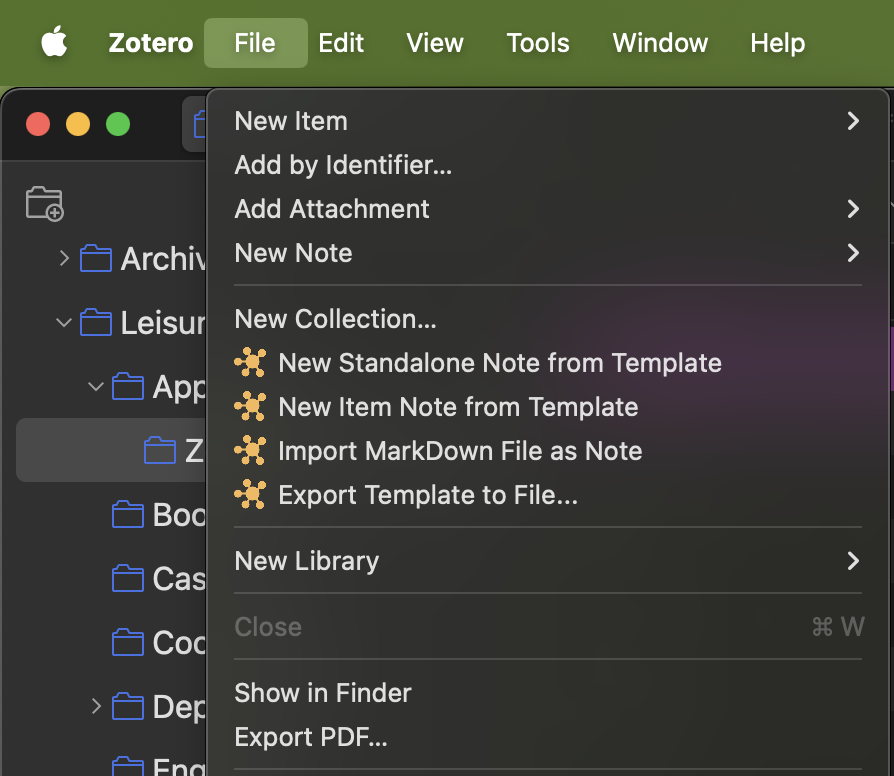The height and width of the screenshot is (776, 894).
Task: Click the icon beside New Standalone Note from Template
Action: coord(250,363)
